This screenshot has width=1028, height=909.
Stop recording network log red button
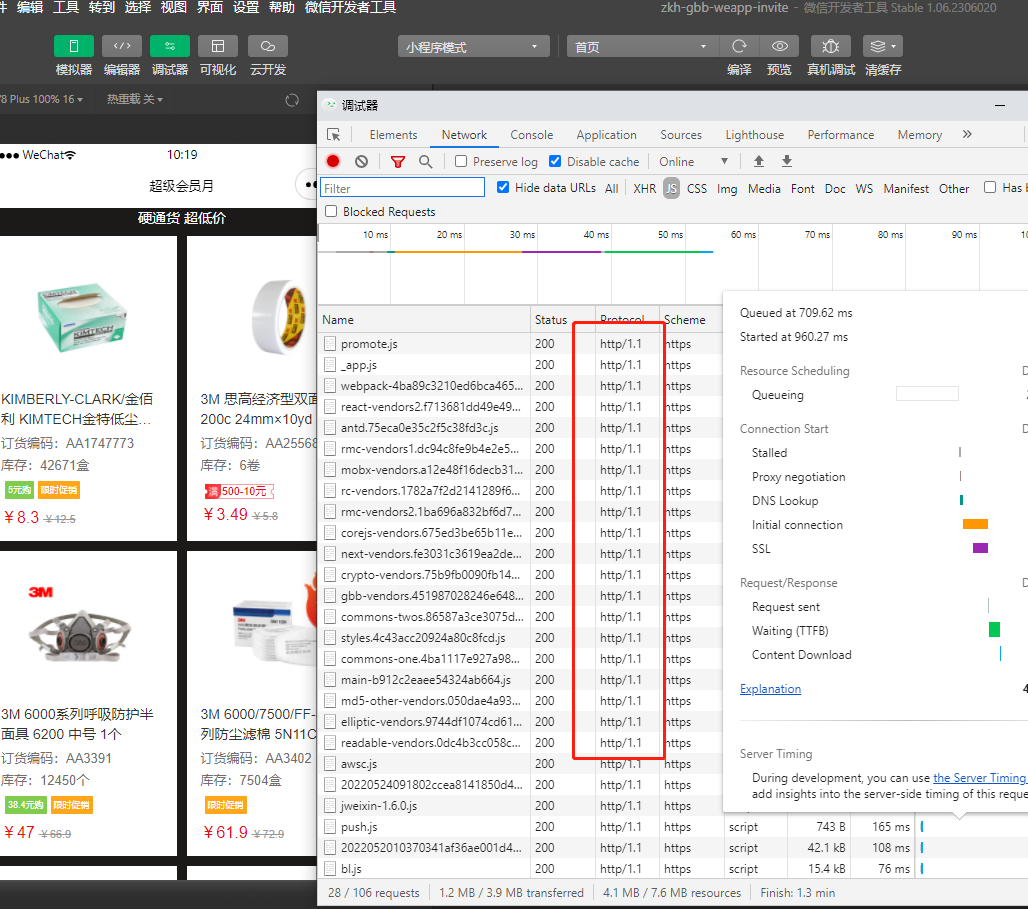click(x=333, y=161)
